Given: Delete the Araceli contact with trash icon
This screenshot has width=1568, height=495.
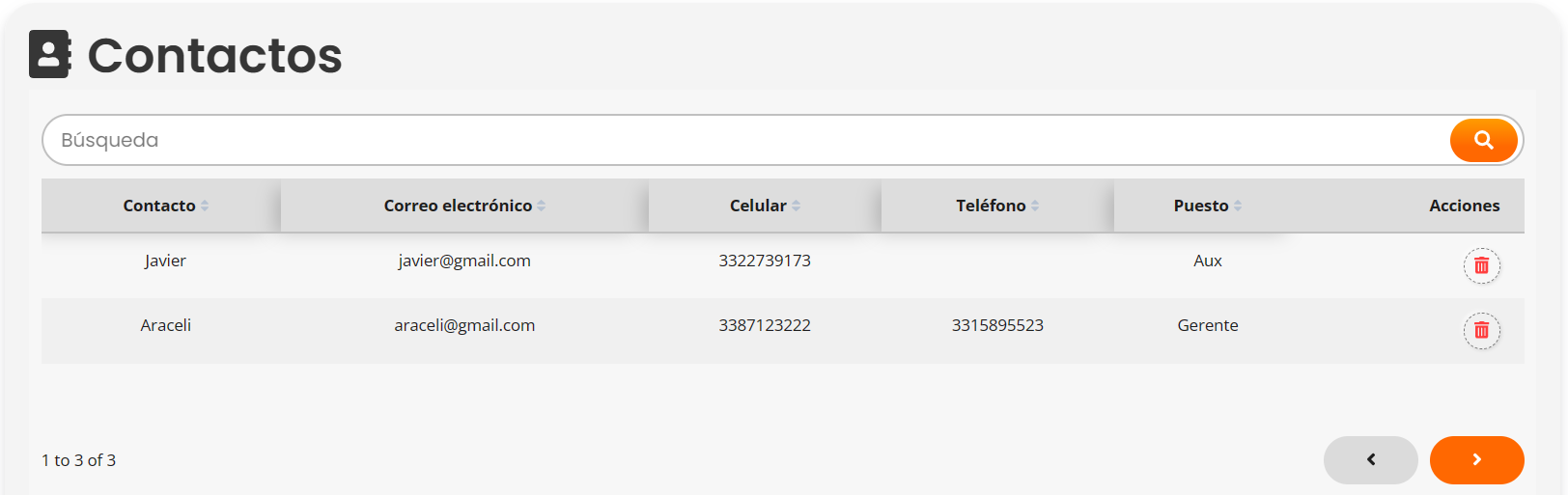Looking at the screenshot, I should pyautogui.click(x=1481, y=331).
